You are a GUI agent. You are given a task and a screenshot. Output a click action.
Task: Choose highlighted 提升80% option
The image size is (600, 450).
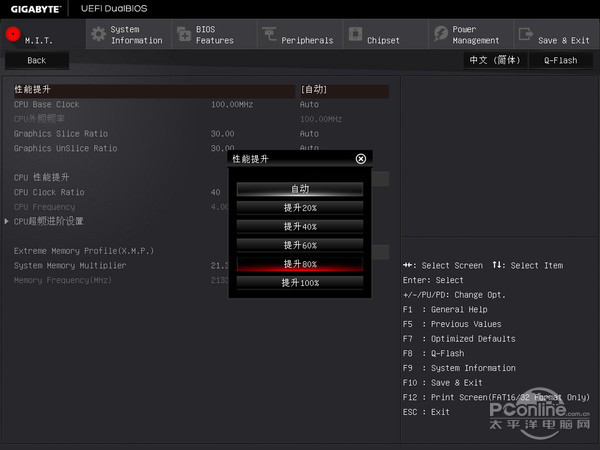tap(300, 264)
